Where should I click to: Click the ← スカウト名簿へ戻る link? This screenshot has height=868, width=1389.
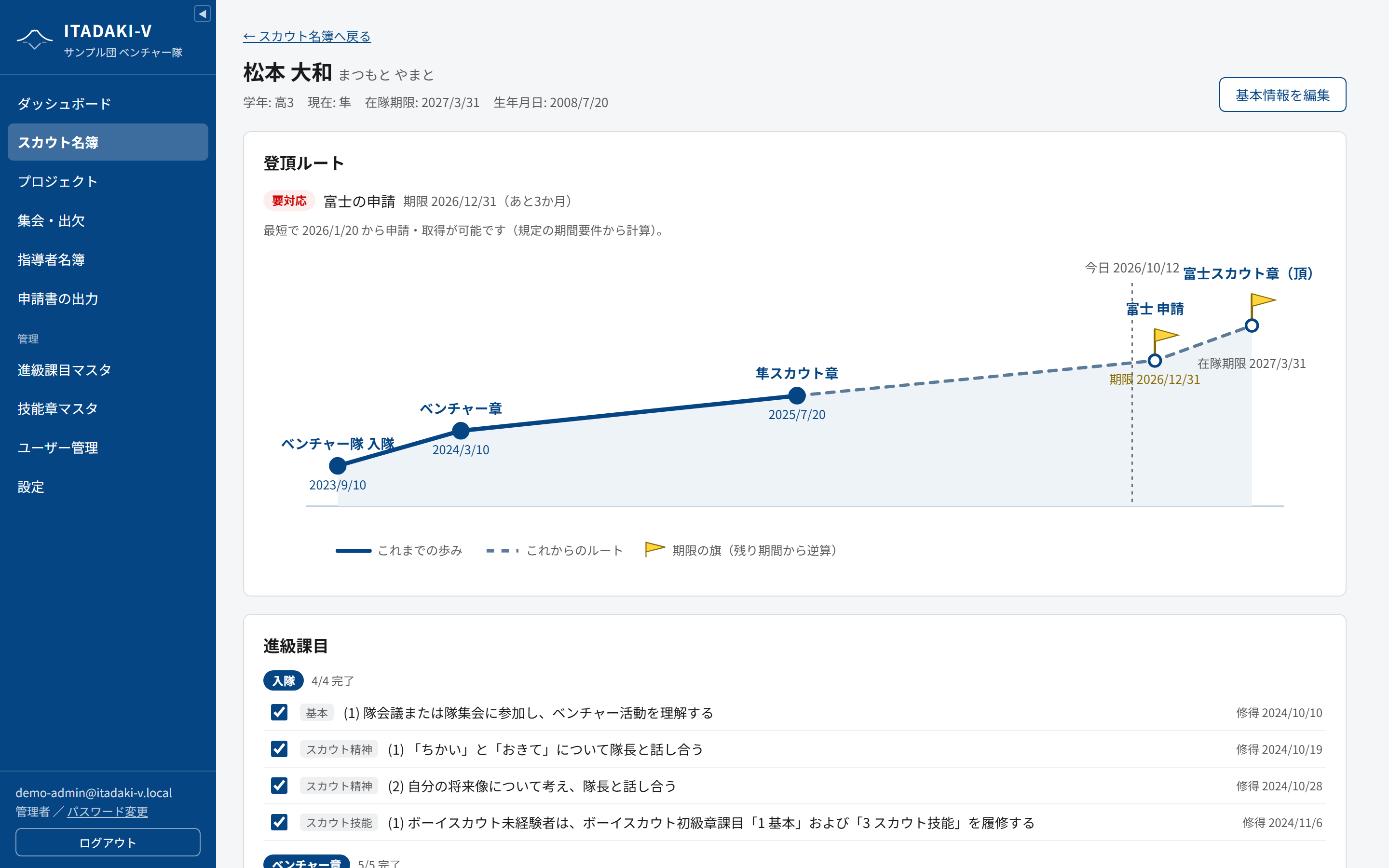307,36
